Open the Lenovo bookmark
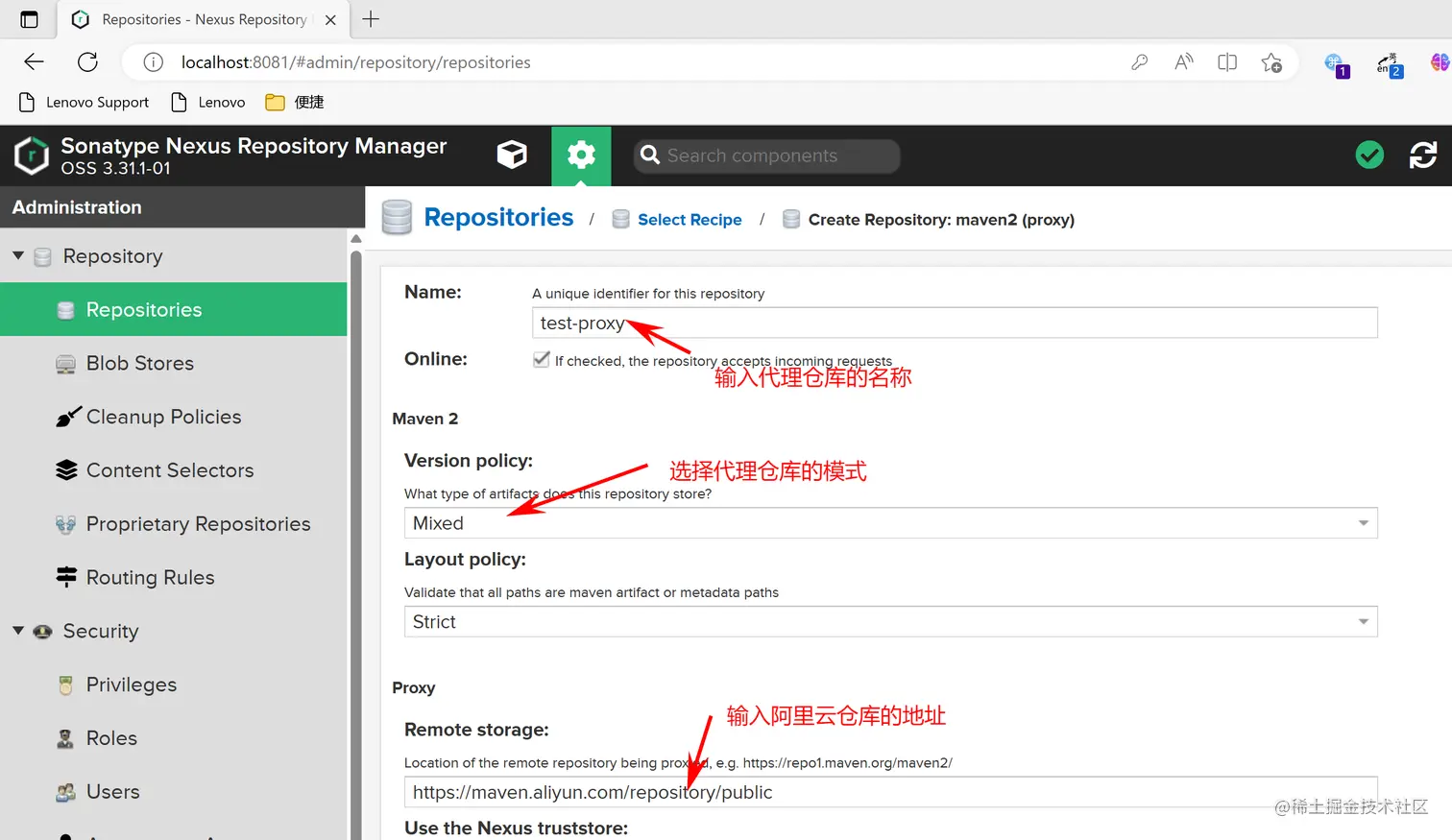 pos(208,102)
